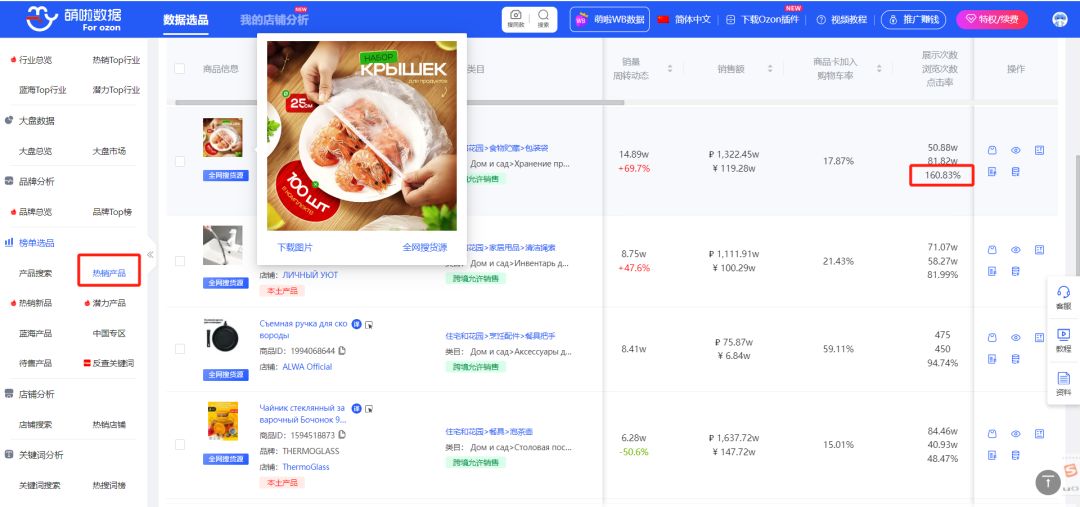Click 下载图片 link in image popup

(295, 247)
